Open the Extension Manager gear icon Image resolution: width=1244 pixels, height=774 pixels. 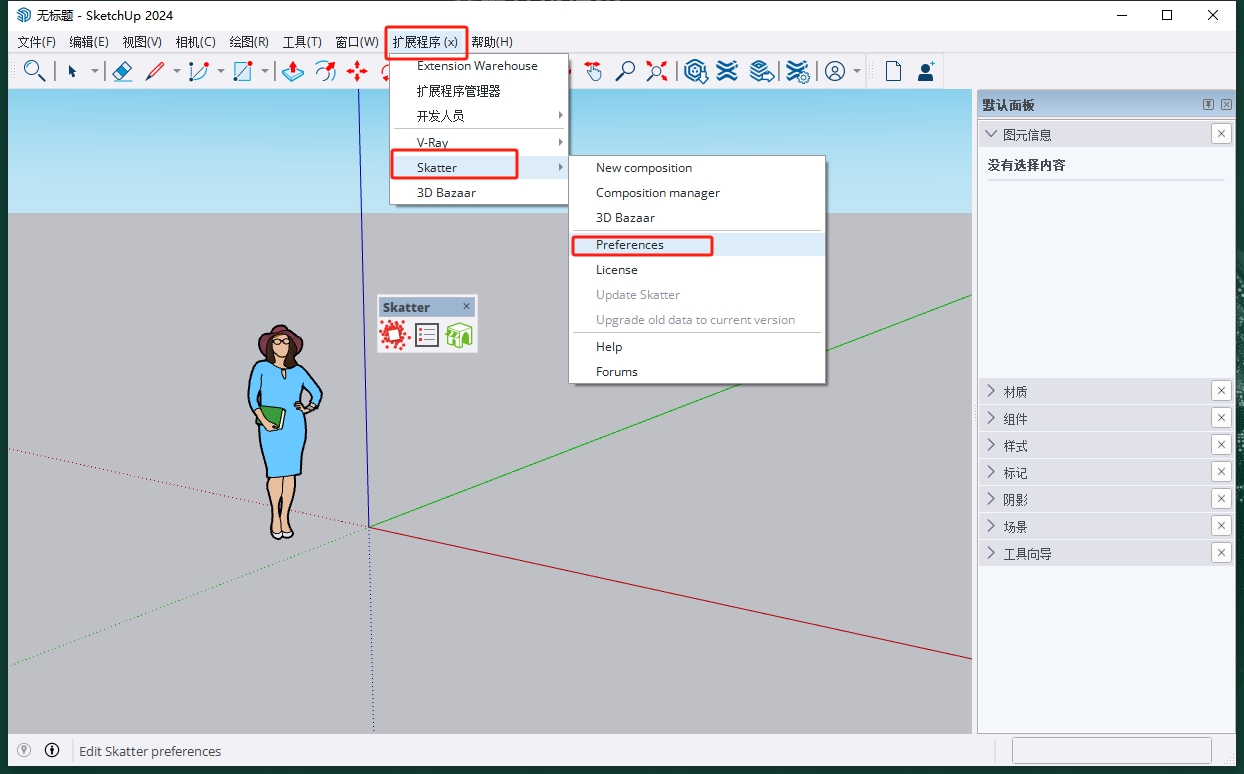pos(797,71)
